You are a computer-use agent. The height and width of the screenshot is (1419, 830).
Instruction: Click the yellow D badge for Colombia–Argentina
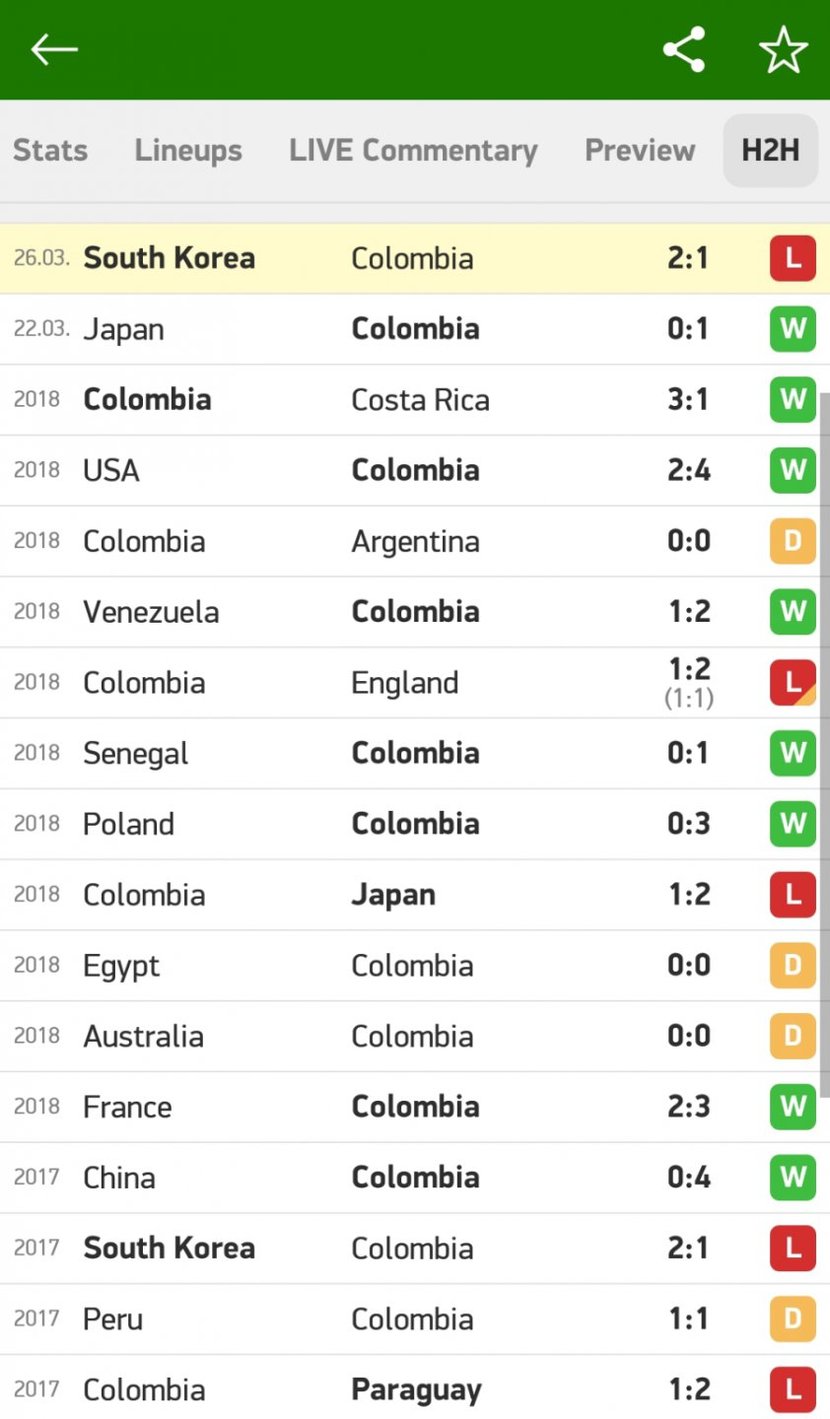click(793, 541)
